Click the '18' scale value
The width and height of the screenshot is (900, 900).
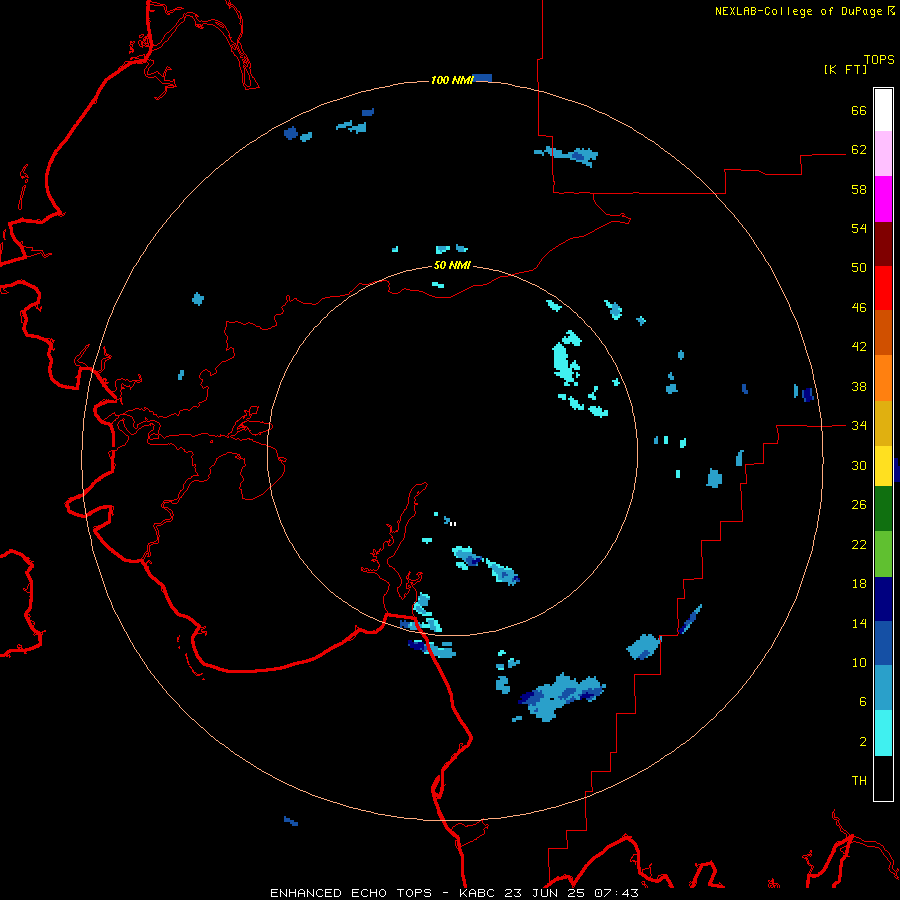tap(859, 584)
